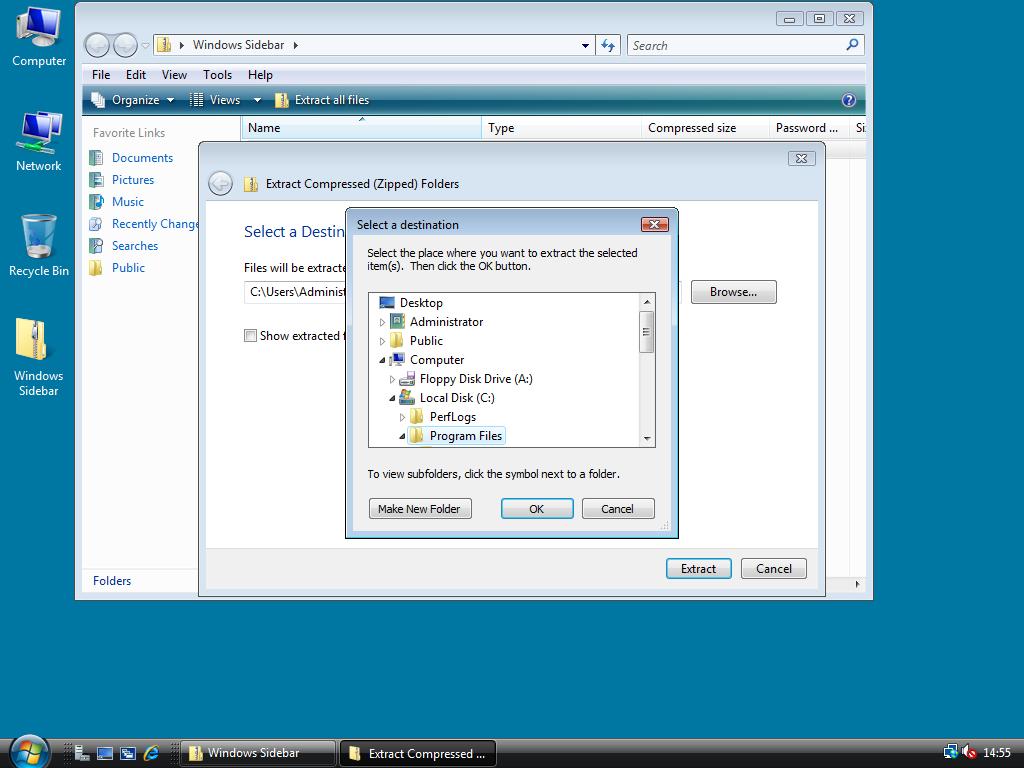Screen dimensions: 1024x768
Task: Click the wizard back arrow button
Action: coord(220,184)
